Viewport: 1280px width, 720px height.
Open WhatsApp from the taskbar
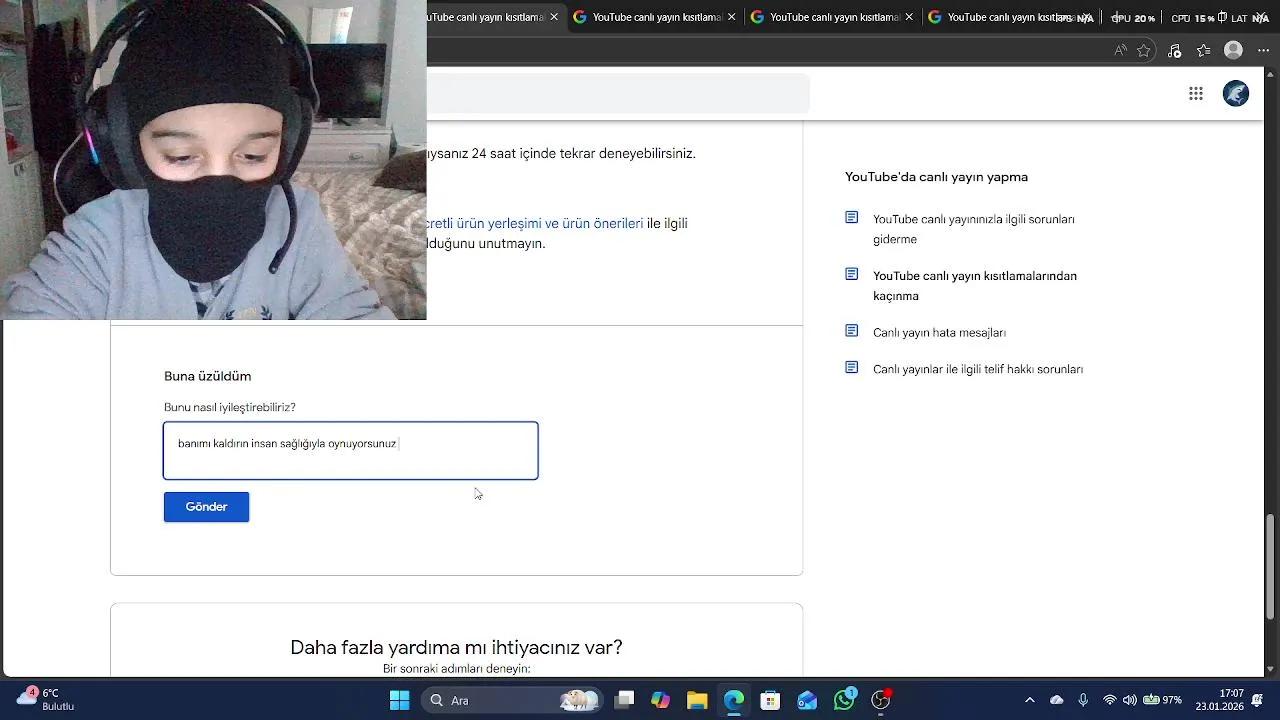click(x=843, y=700)
